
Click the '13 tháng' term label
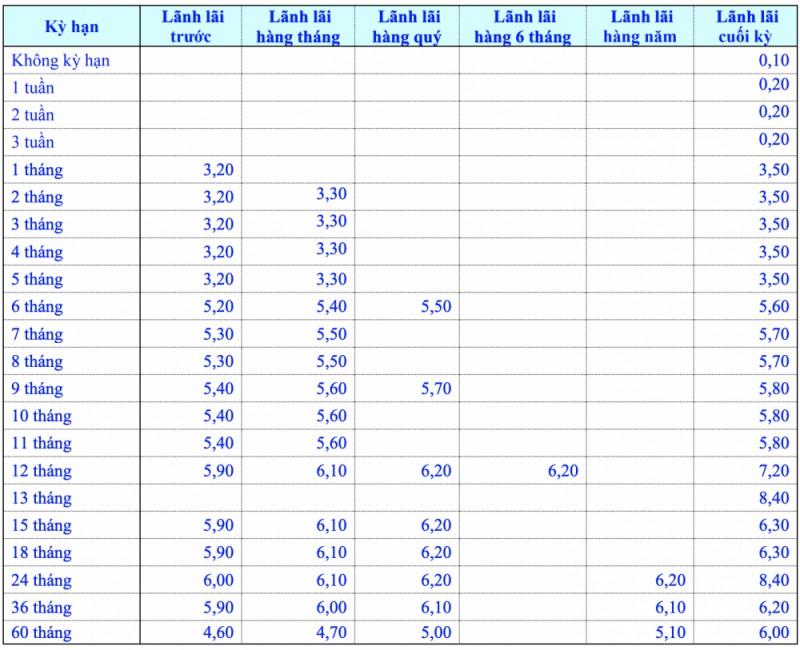[42, 498]
